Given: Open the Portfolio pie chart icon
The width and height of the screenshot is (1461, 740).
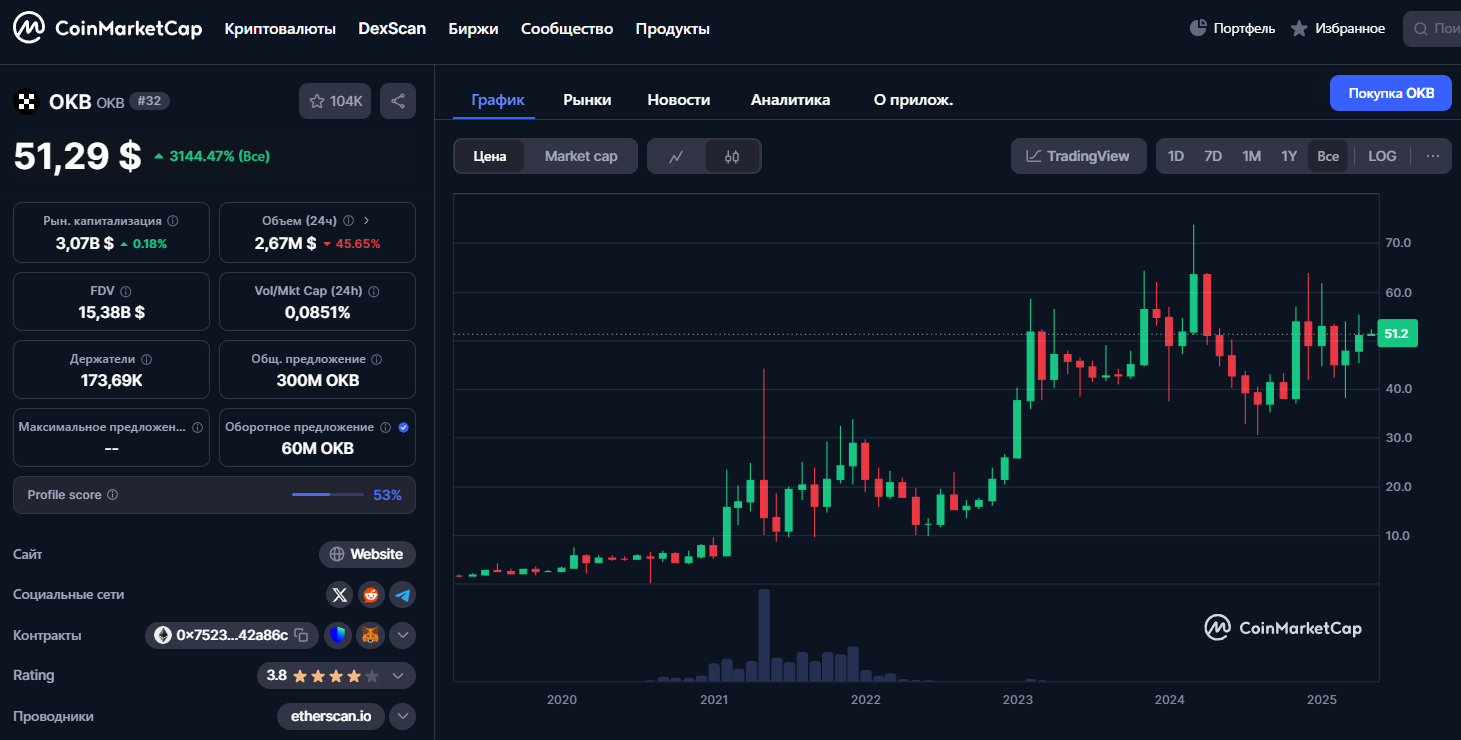Looking at the screenshot, I should pos(1198,28).
